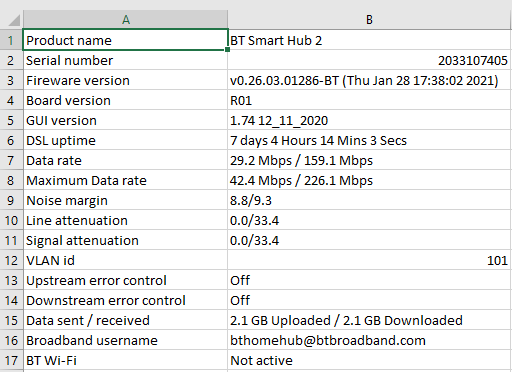Select the cell with 2033107405

(x=370, y=60)
